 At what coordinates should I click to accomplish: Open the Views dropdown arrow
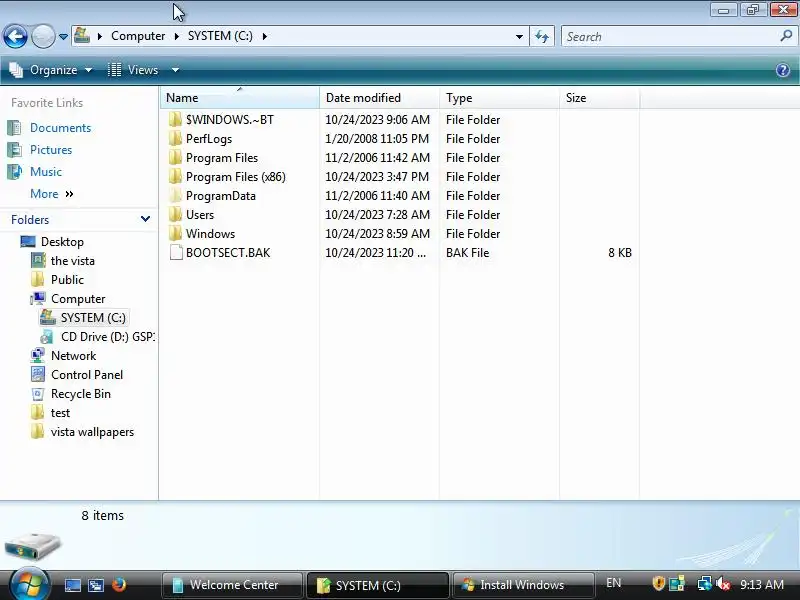(175, 70)
